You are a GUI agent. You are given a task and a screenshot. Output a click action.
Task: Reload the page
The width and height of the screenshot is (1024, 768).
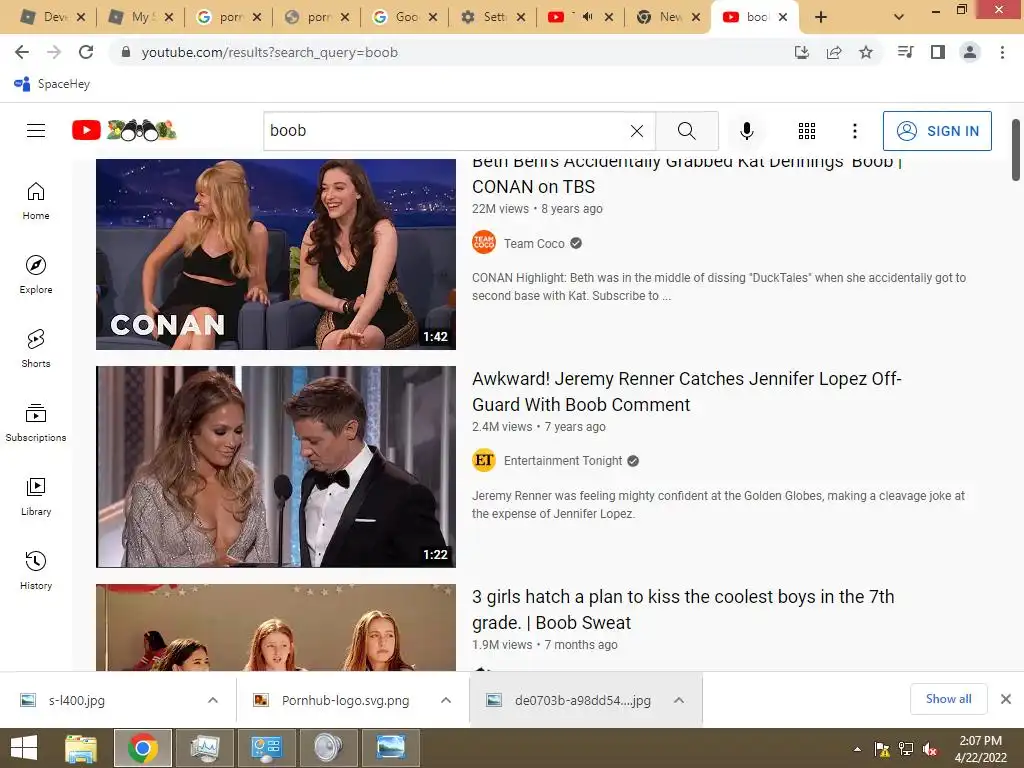point(86,52)
